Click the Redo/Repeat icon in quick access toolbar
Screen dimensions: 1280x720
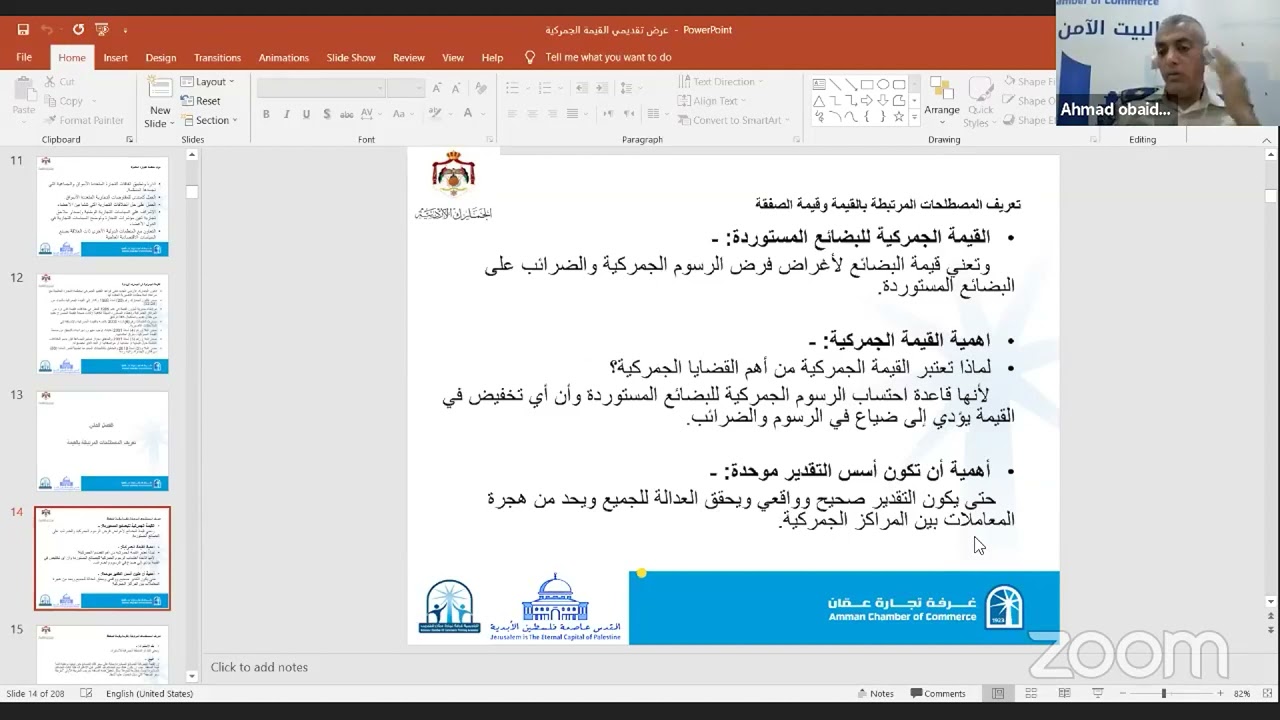[x=78, y=30]
